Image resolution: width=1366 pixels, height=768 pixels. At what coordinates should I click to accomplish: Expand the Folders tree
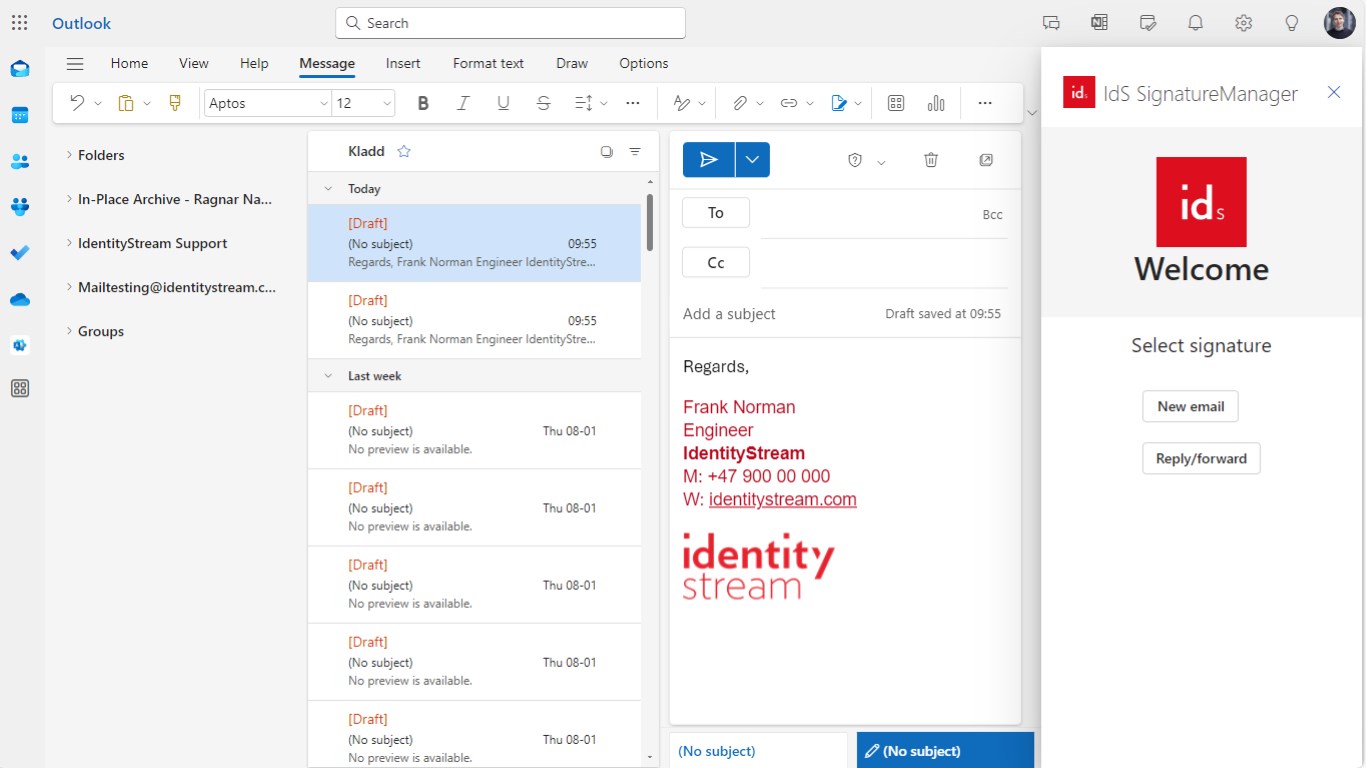69,155
